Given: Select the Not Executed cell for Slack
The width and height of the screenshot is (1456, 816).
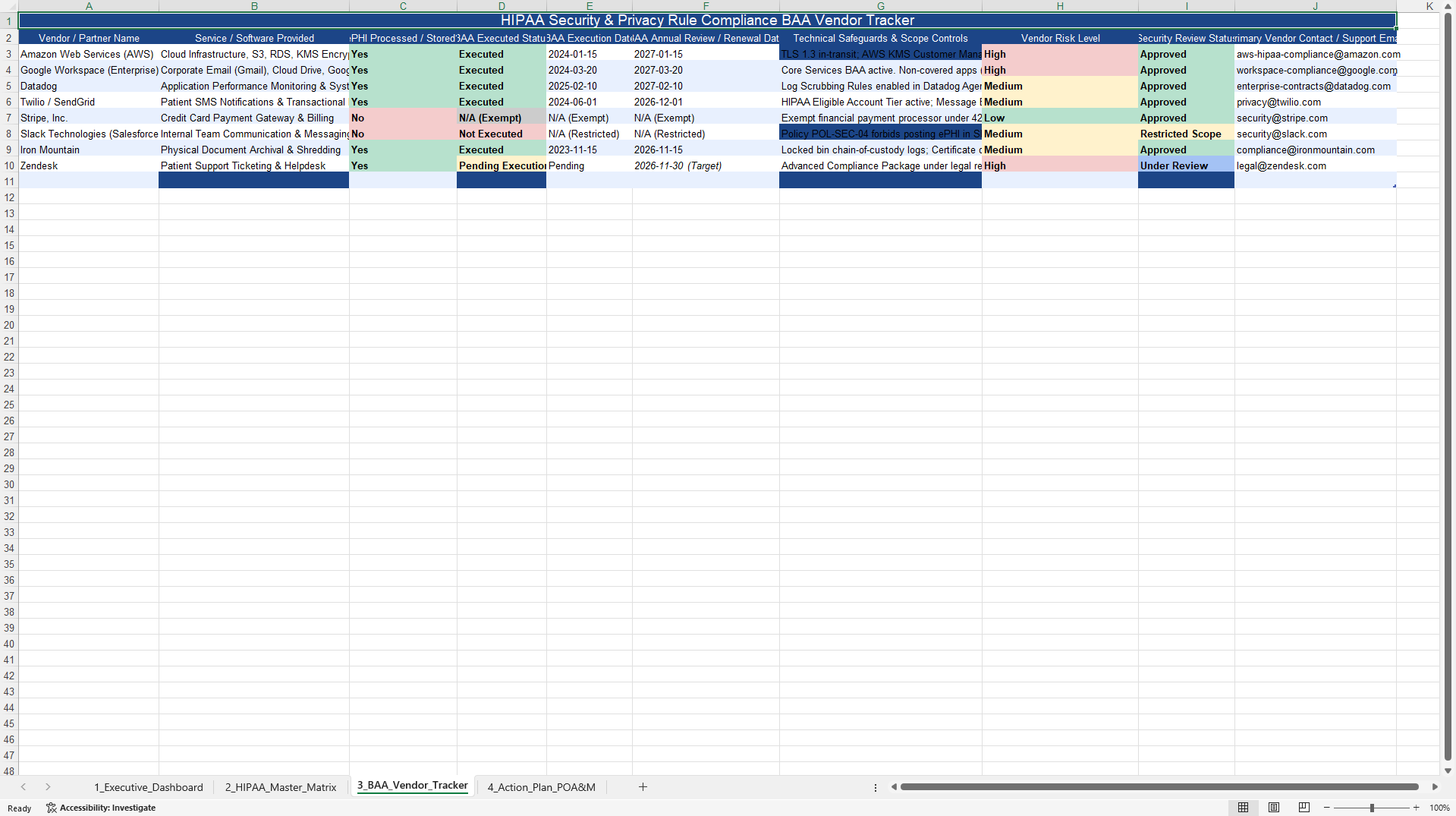Looking at the screenshot, I should coord(502,134).
